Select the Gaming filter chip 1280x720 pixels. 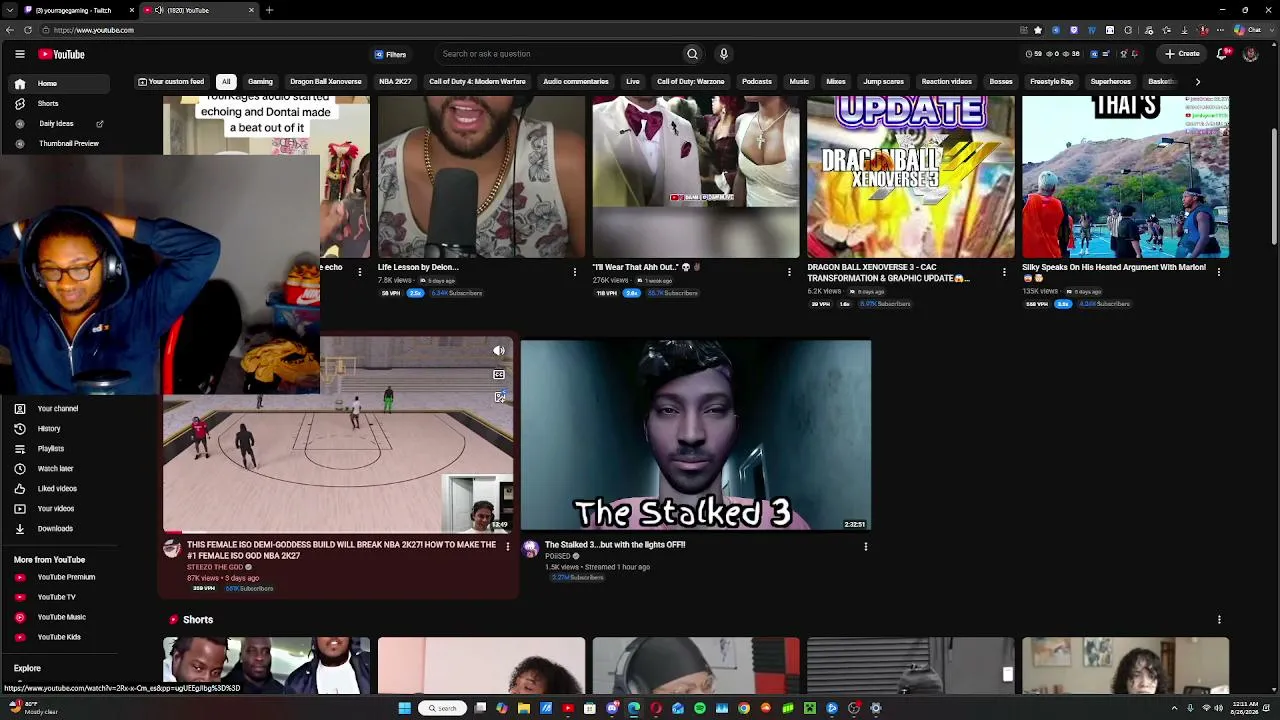coord(260,82)
